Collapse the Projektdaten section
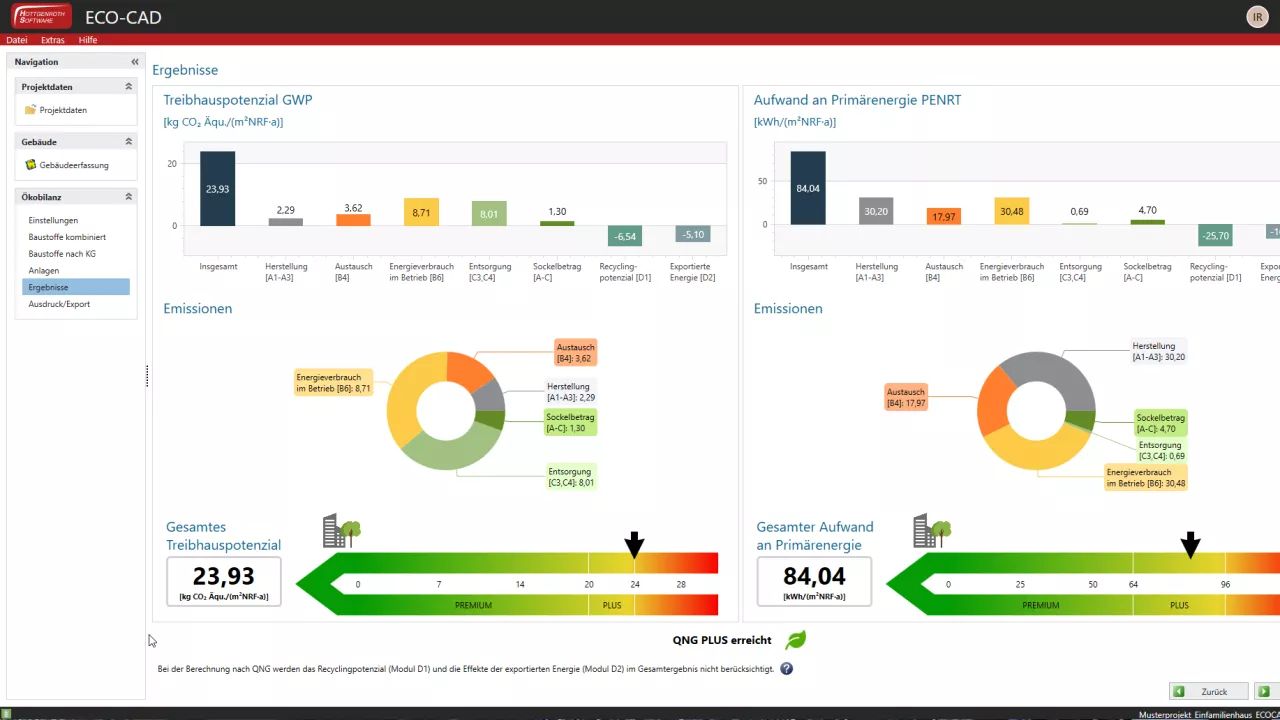1280x720 pixels. coord(128,87)
